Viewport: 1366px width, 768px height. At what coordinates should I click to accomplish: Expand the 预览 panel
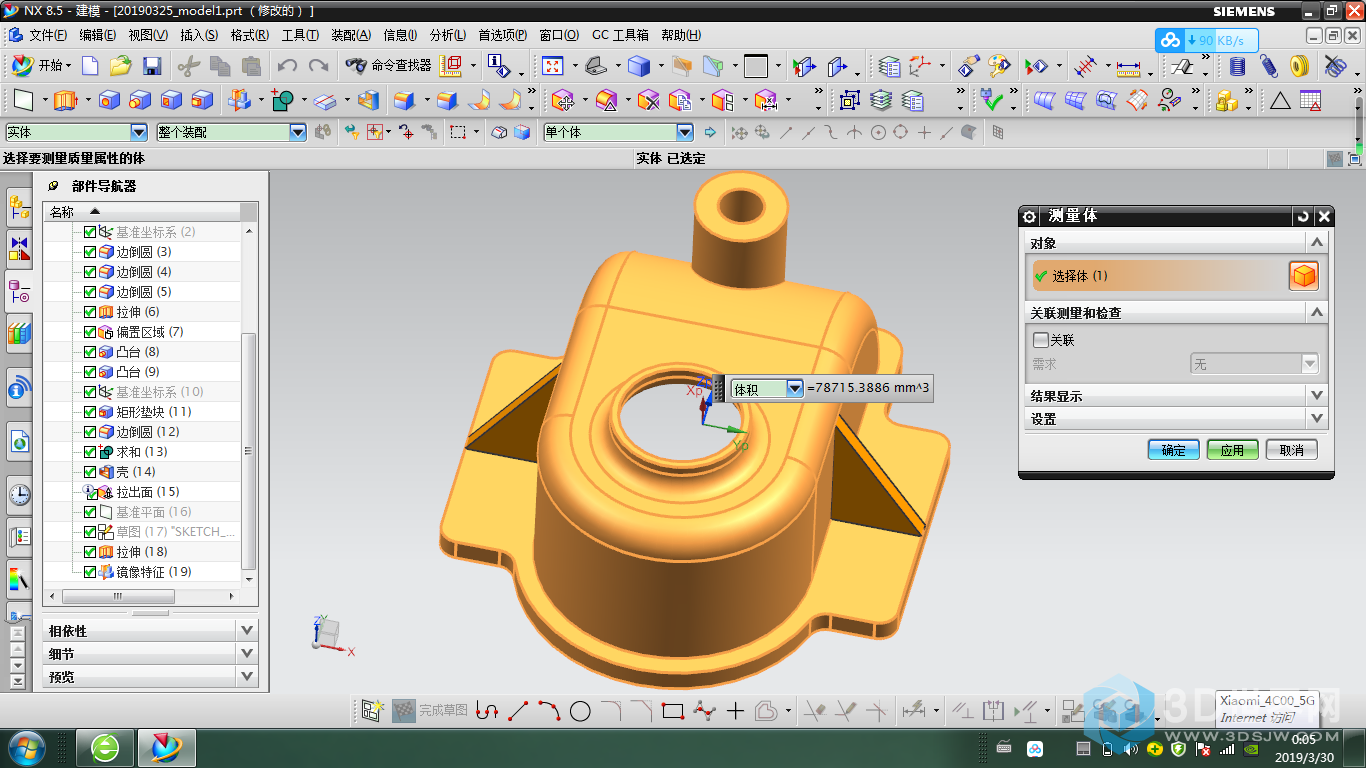[248, 677]
